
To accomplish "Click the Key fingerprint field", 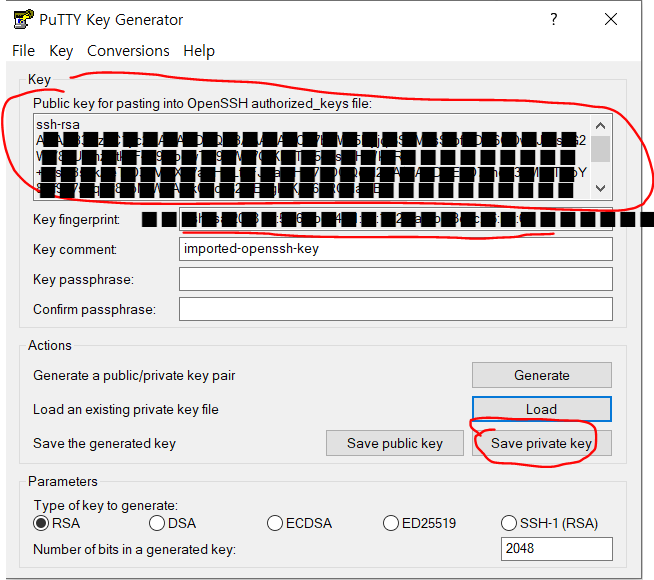I will point(395,219).
